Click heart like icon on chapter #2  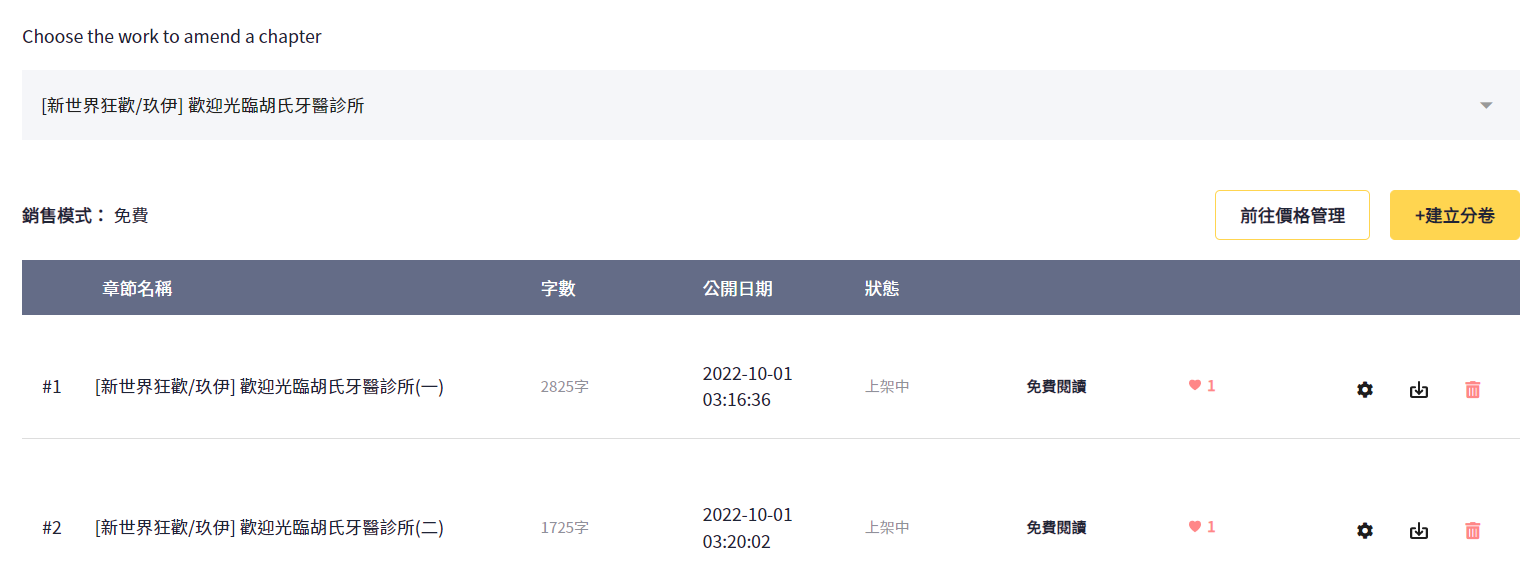pyautogui.click(x=1194, y=526)
